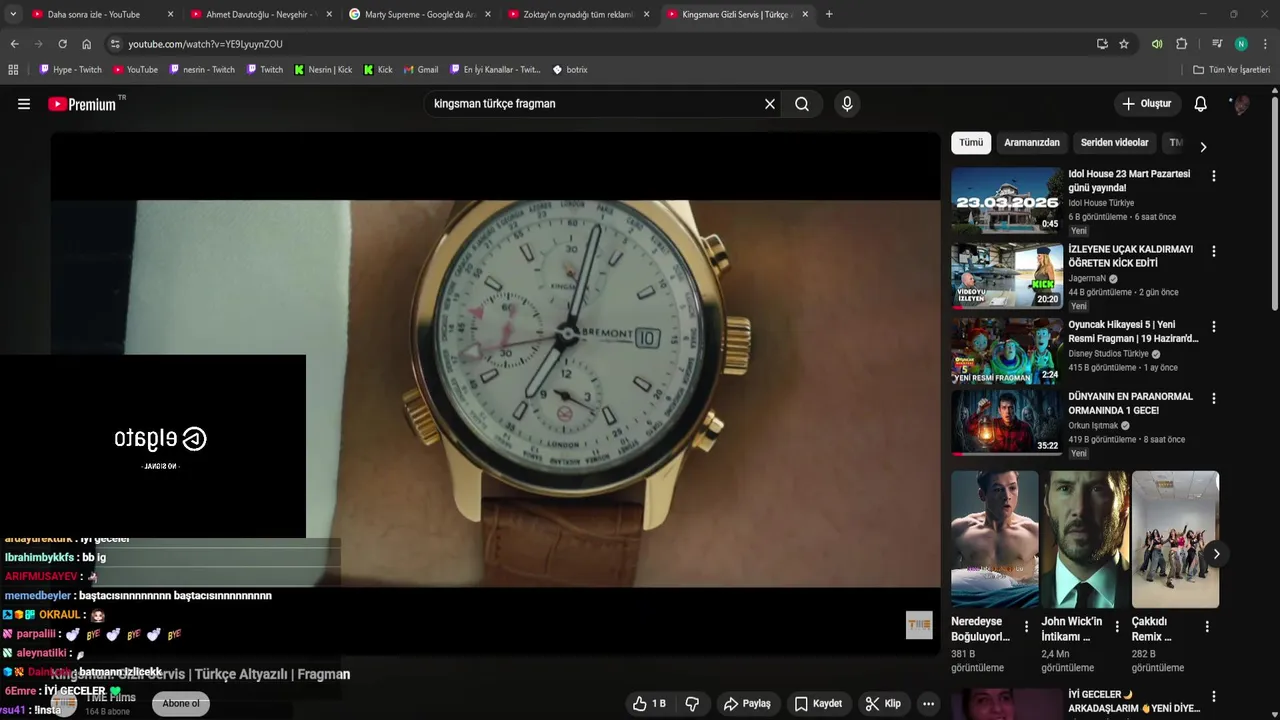Open Tüm Yer İşaretleri folder

(x=1232, y=70)
